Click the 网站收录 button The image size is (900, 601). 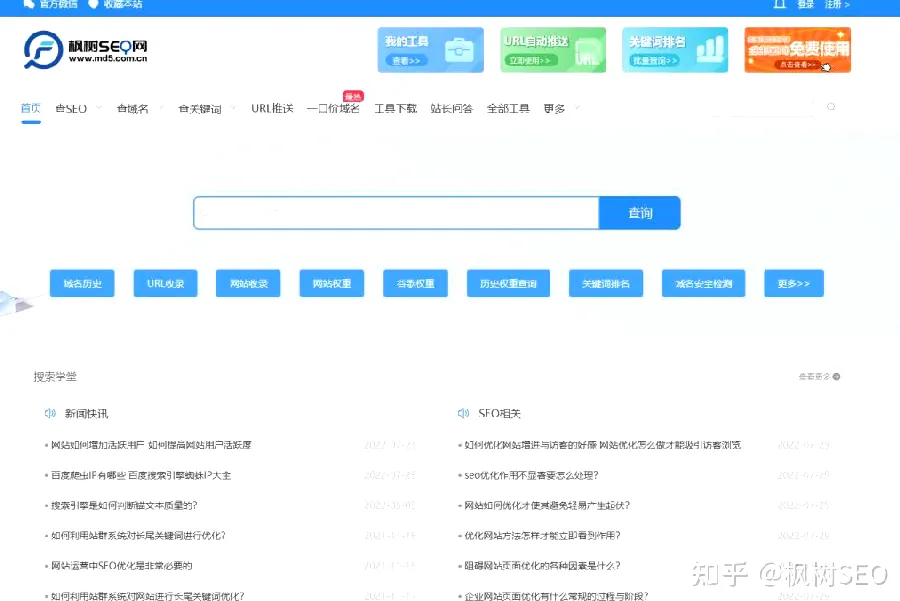click(x=248, y=284)
